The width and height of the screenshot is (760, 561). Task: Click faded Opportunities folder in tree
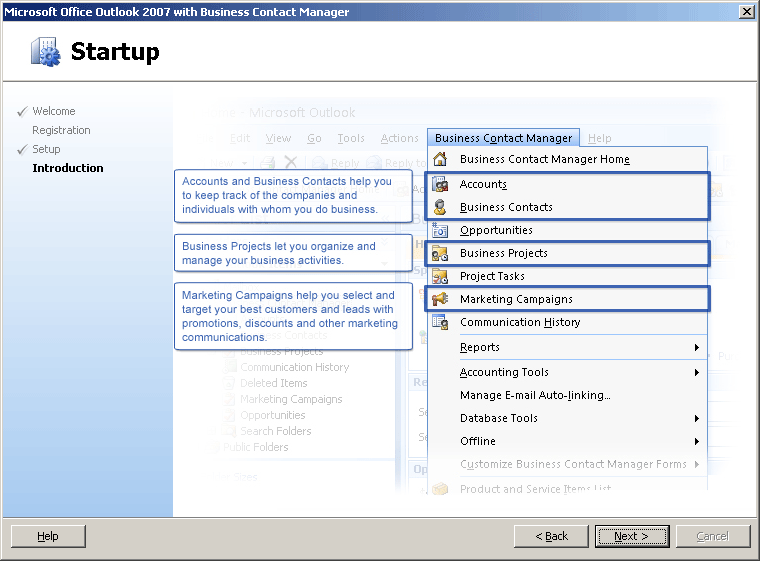pyautogui.click(x=273, y=415)
